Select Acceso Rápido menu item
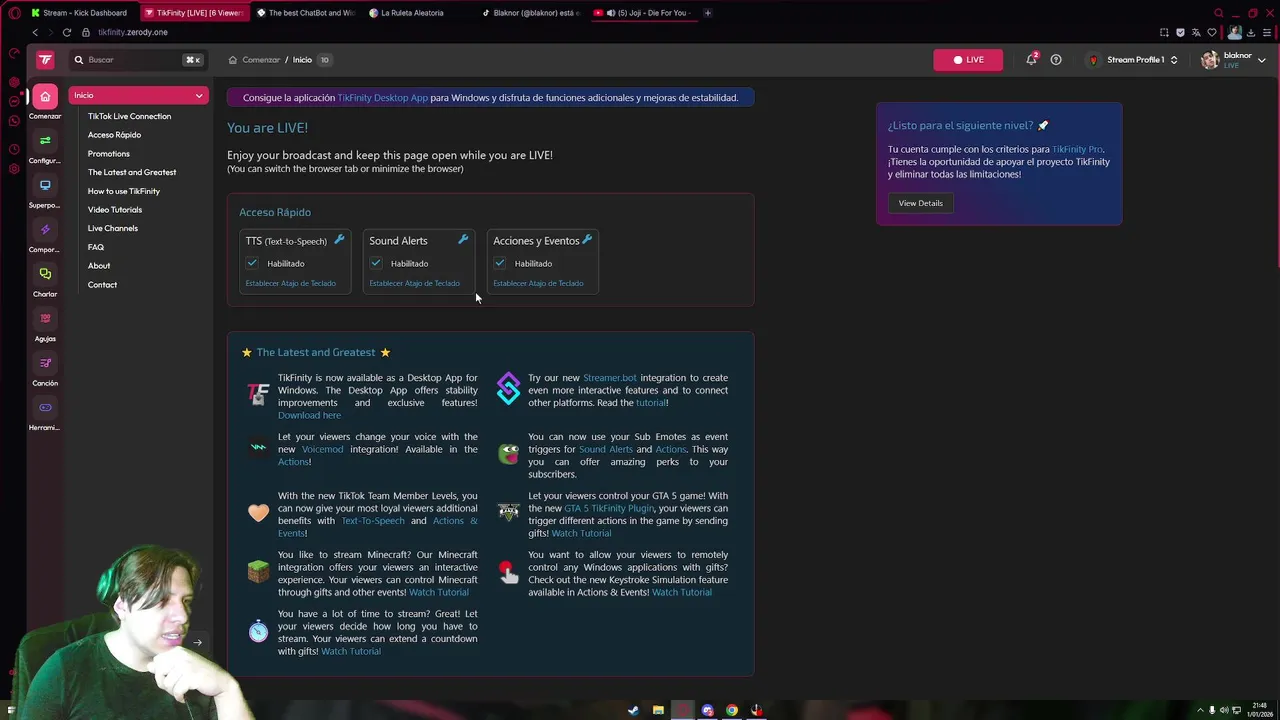The height and width of the screenshot is (720, 1280). point(114,135)
